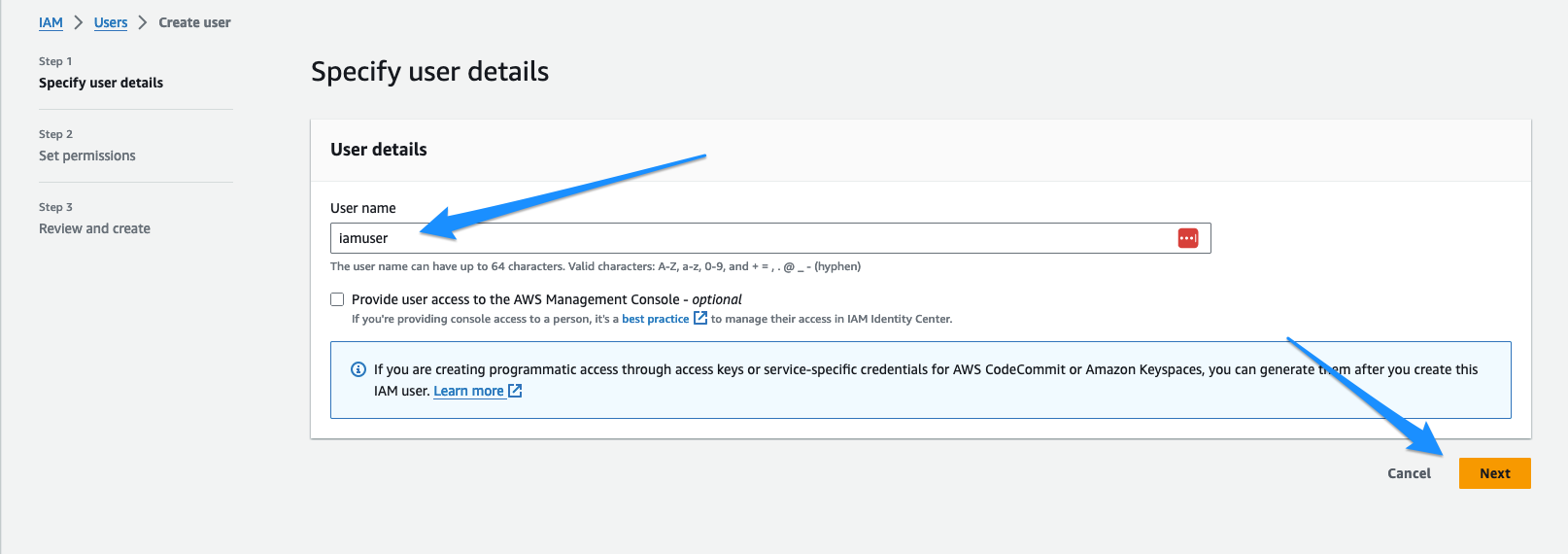This screenshot has width=1568, height=554.
Task: Click the orange Next button
Action: tap(1494, 473)
